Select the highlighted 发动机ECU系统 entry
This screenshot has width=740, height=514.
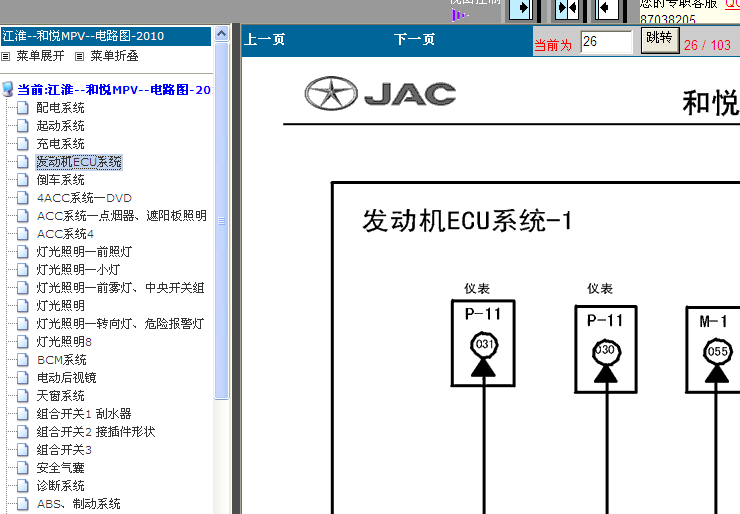point(79,162)
